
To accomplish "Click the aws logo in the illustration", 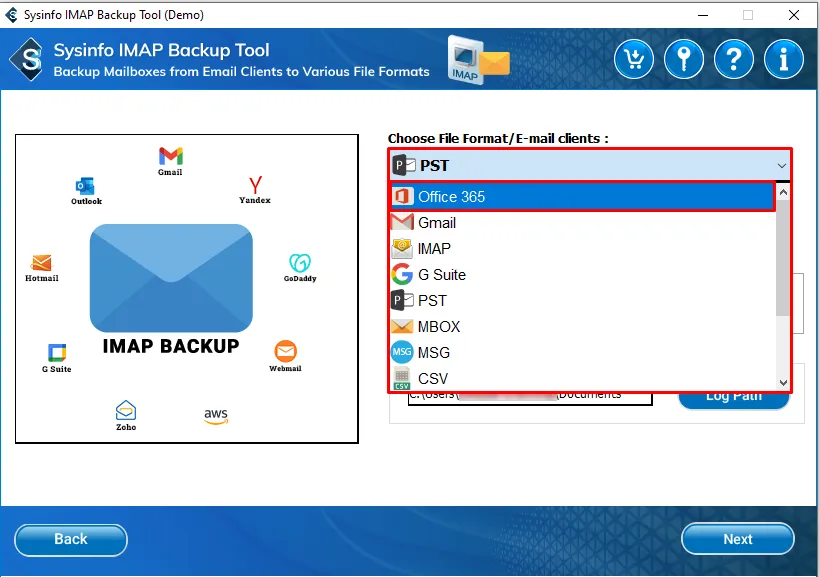I will coord(216,416).
